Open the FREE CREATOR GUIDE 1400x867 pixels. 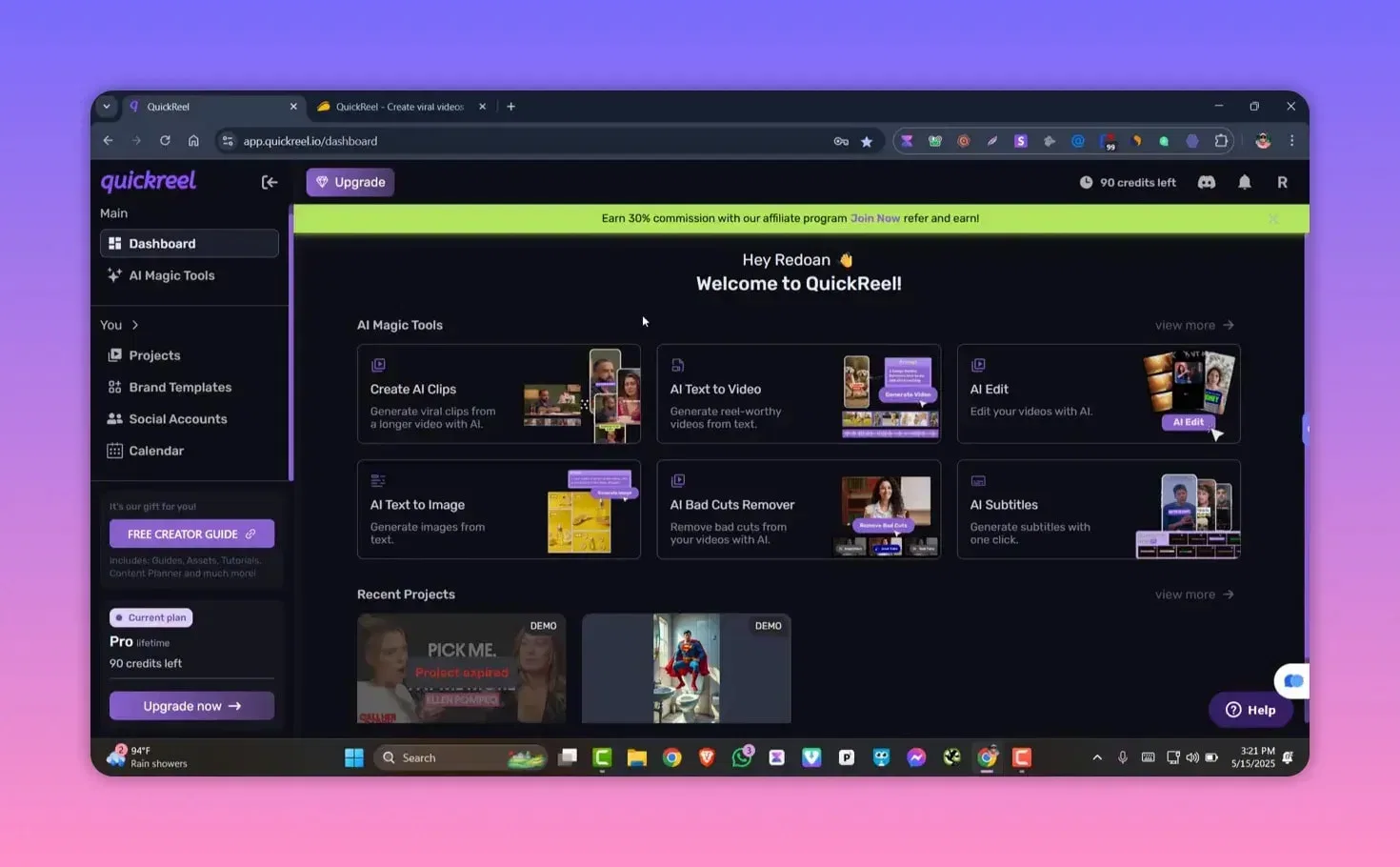point(191,534)
